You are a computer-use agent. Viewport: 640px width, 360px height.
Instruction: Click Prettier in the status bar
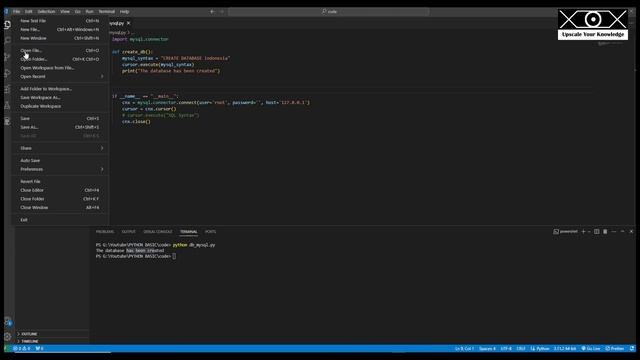click(615, 349)
